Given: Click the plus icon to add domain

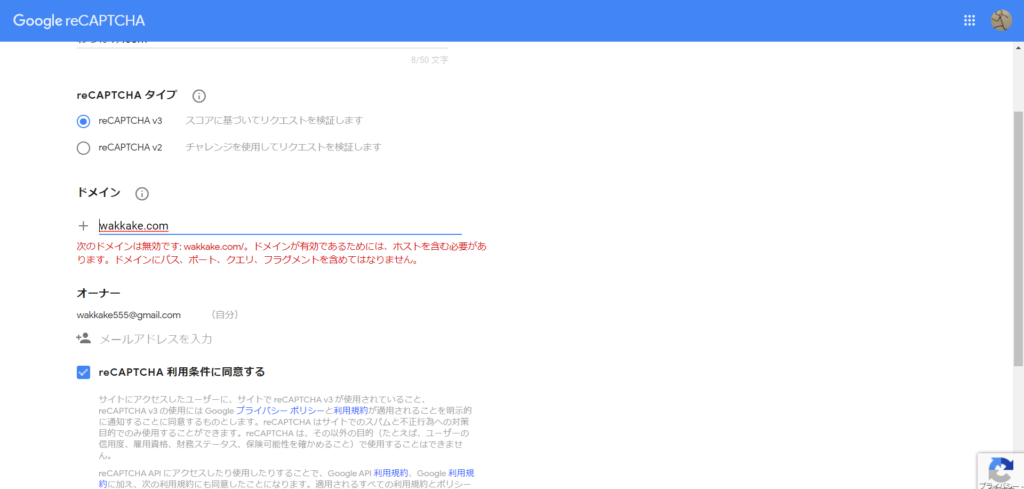Looking at the screenshot, I should (x=83, y=226).
